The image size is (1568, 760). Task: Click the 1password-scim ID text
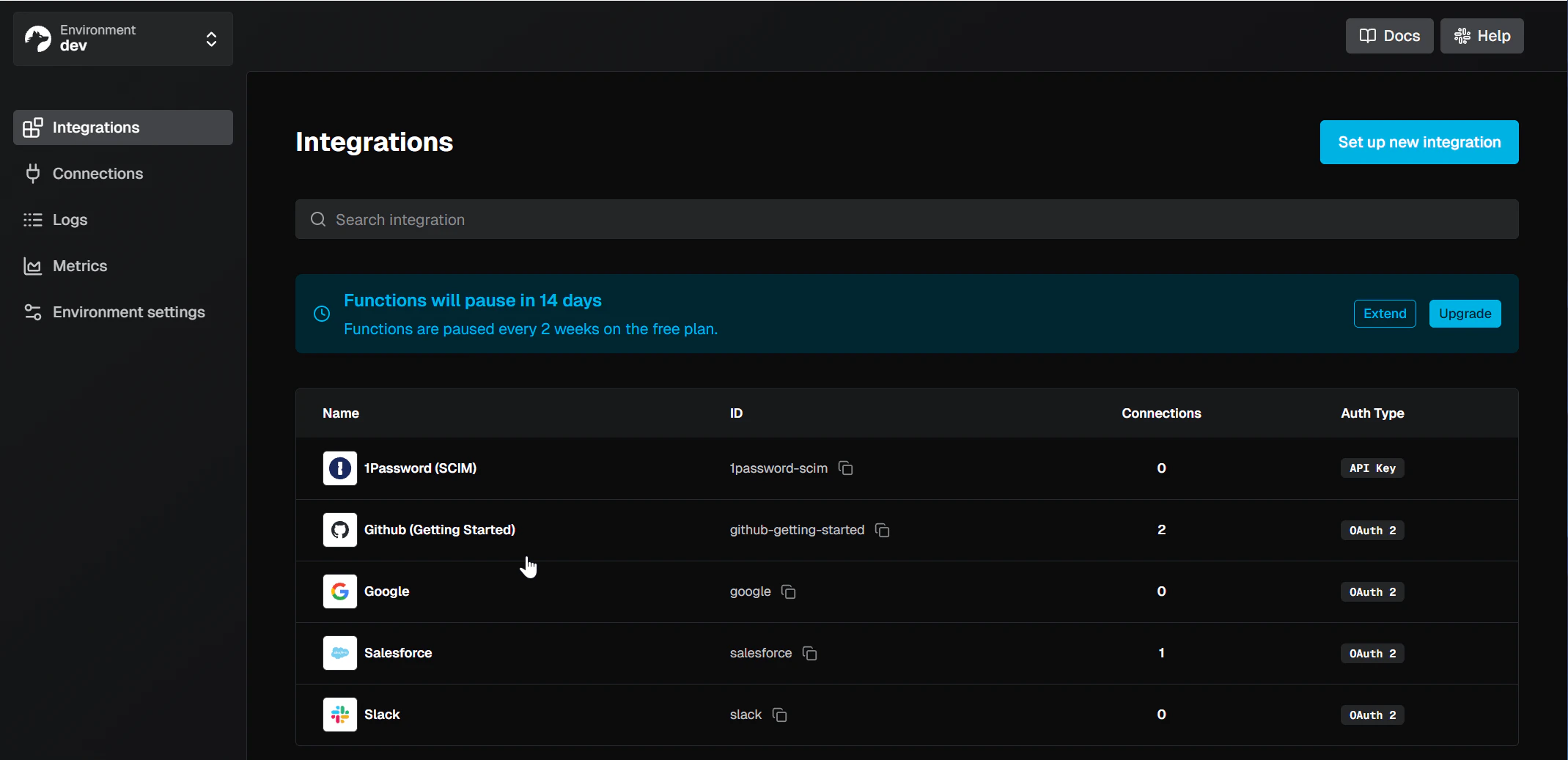click(779, 468)
